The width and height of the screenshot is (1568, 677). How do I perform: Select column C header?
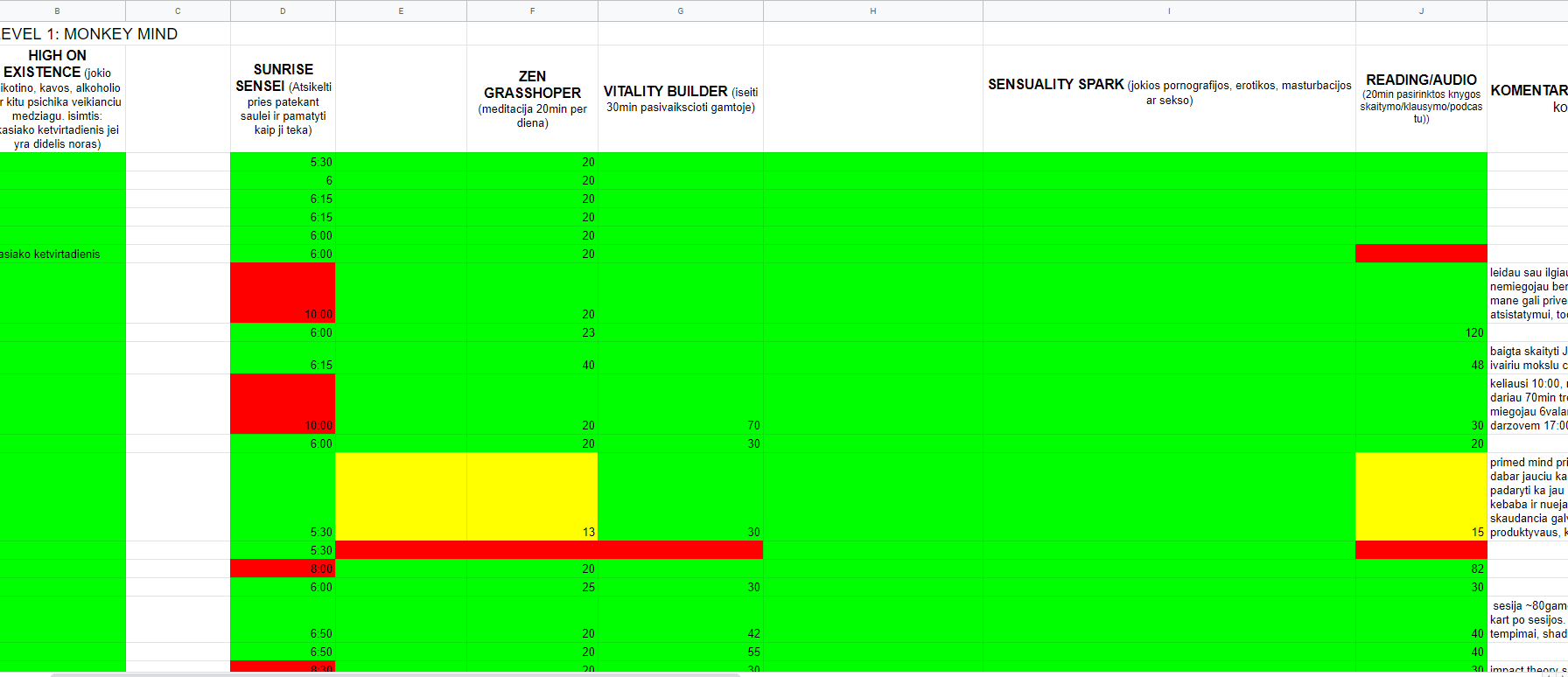178,10
